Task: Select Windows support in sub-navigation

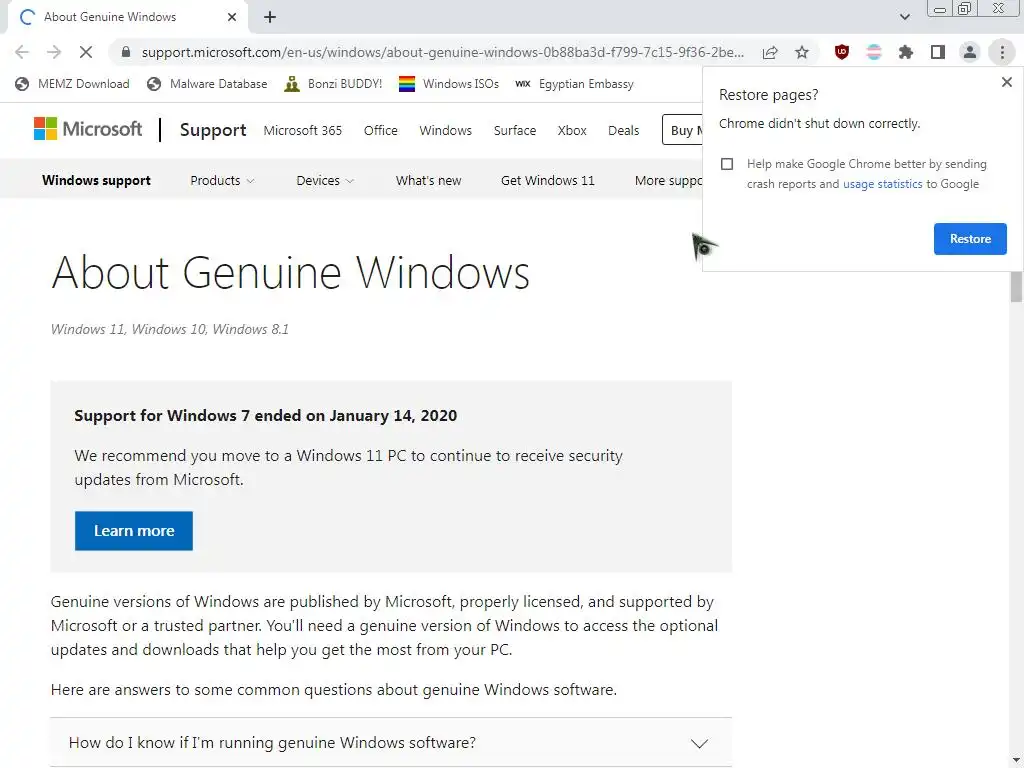Action: [x=96, y=180]
